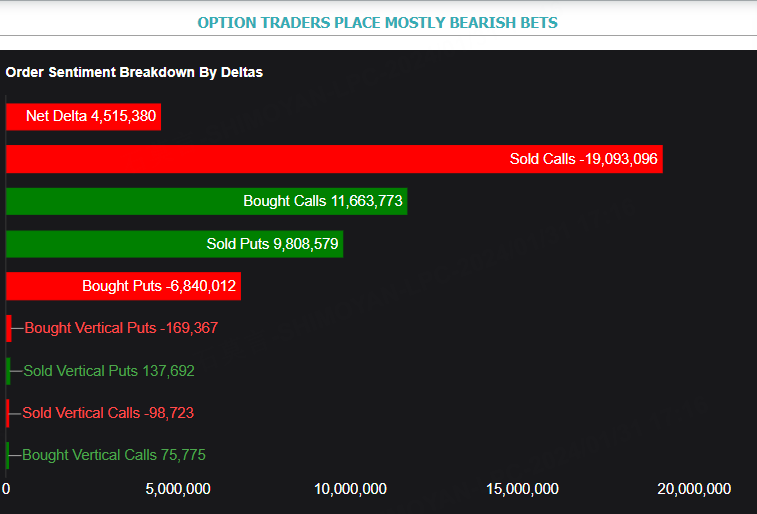Click the small green Sold Vertical Puts bar

pos(8,371)
